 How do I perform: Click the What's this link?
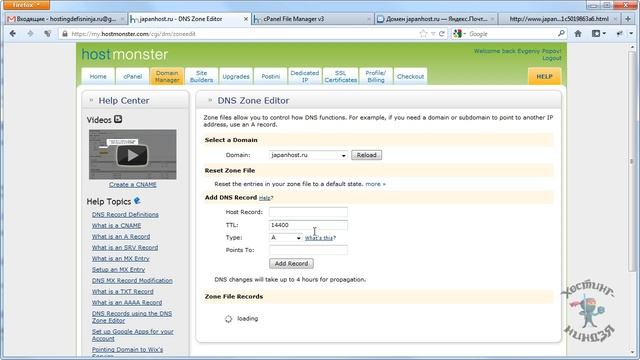click(319, 238)
